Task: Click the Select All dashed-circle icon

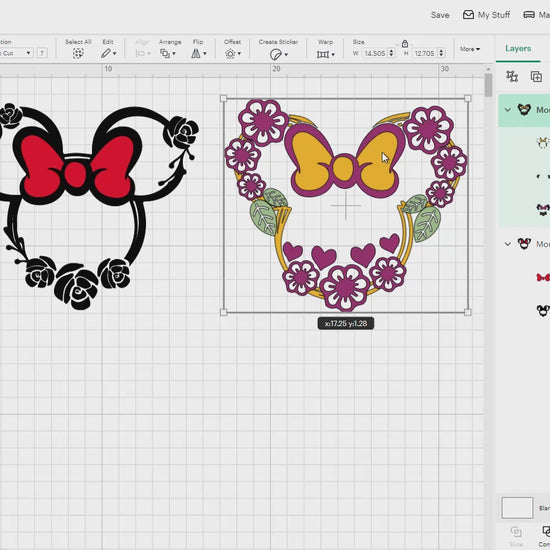Action: point(78,53)
